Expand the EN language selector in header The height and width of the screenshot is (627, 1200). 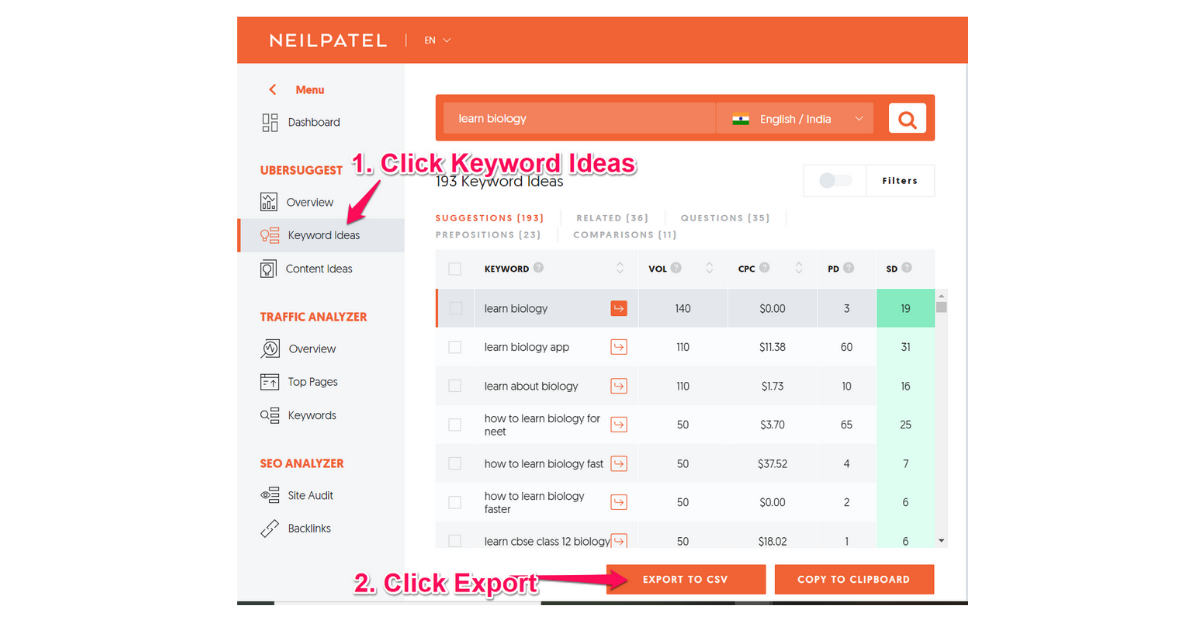(x=437, y=40)
